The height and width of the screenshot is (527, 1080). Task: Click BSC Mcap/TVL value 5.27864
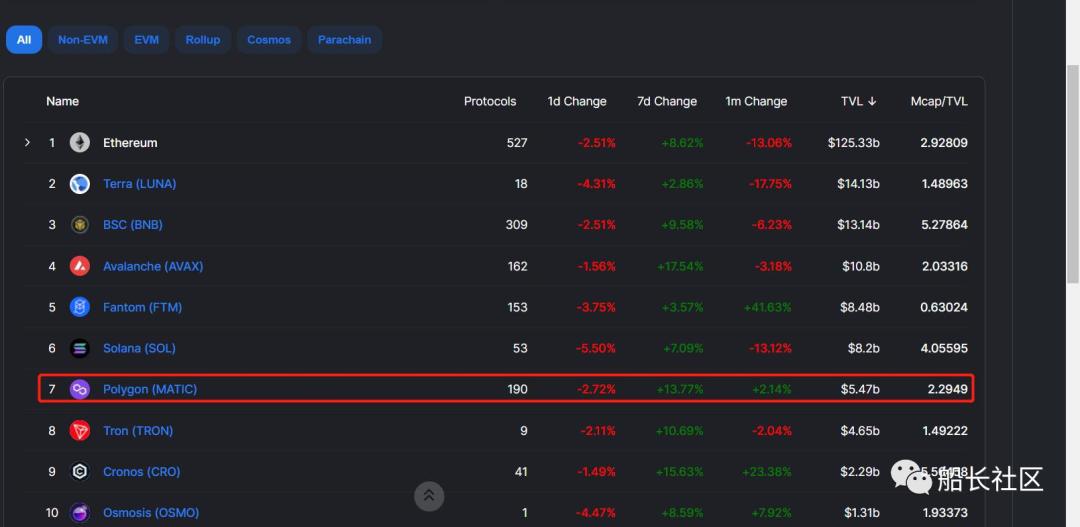point(944,225)
